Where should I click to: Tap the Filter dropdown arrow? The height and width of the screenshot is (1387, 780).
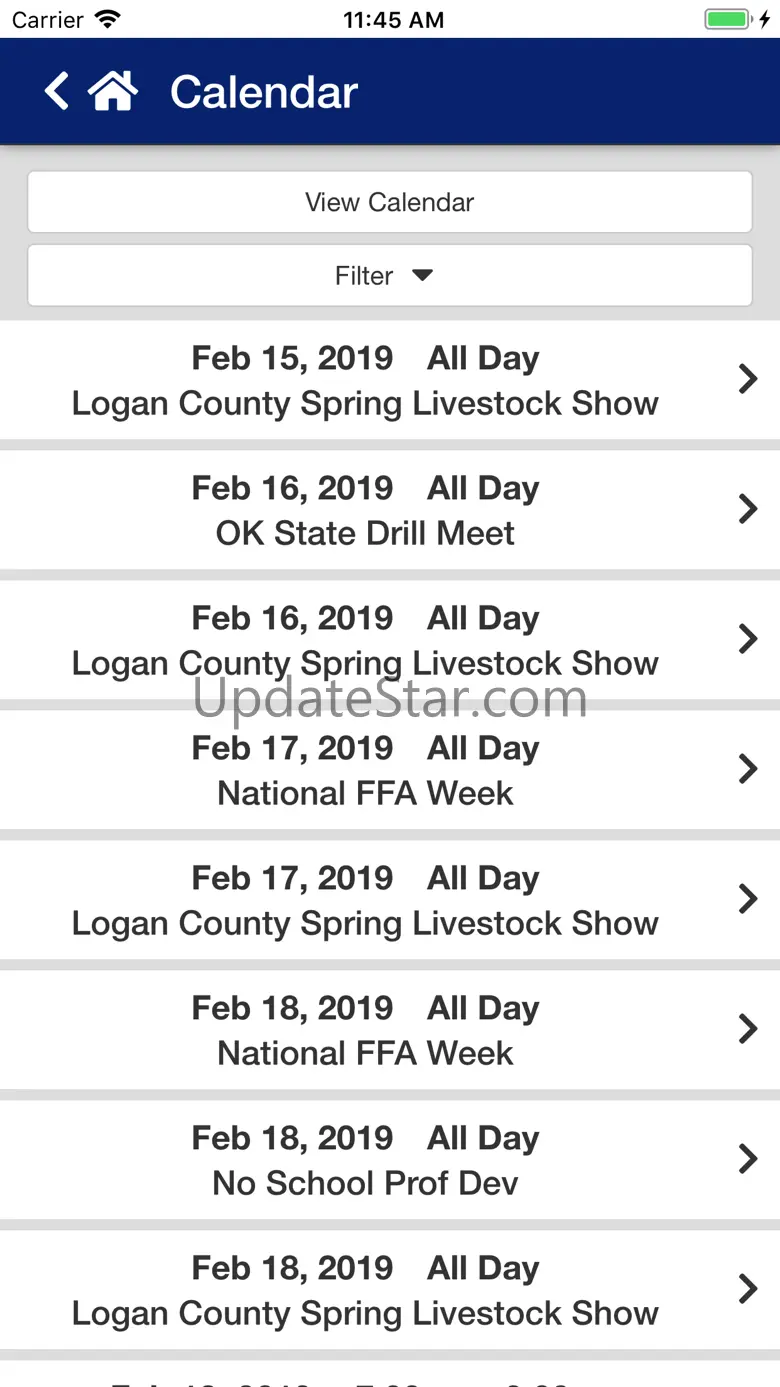tap(423, 276)
